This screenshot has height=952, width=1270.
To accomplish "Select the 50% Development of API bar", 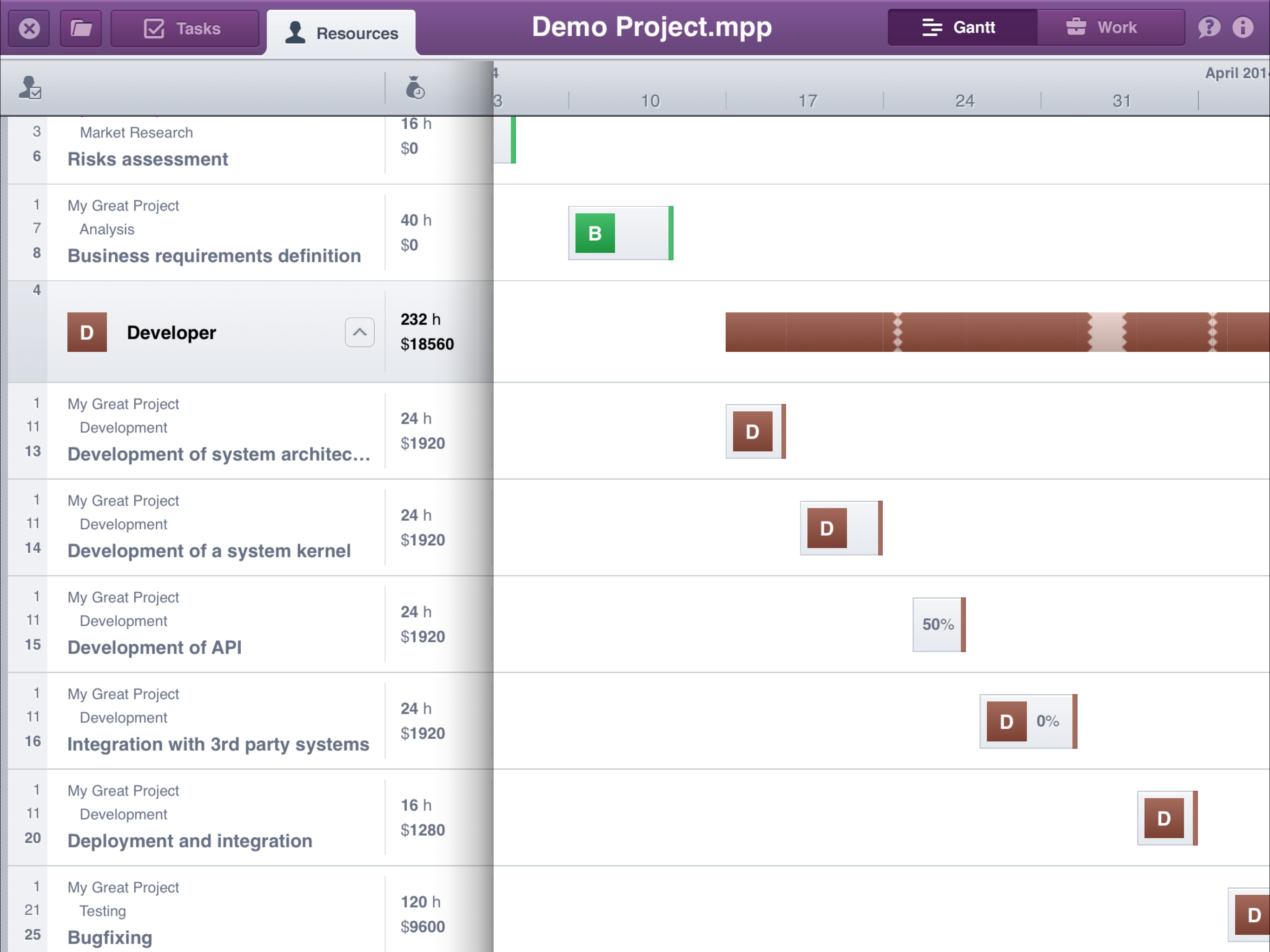I will click(939, 624).
